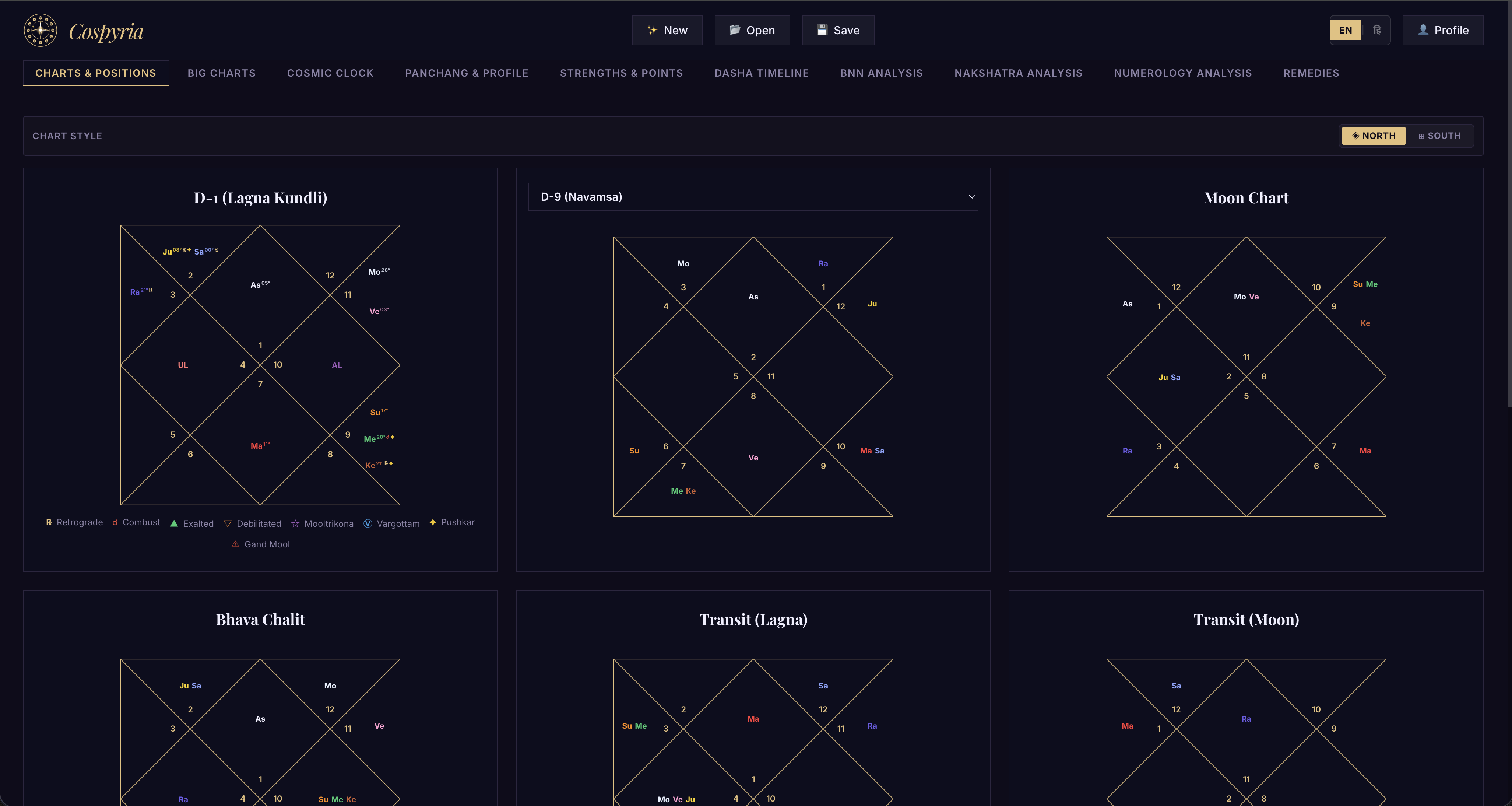Select the South chart style
1512x806 pixels.
pyautogui.click(x=1439, y=136)
